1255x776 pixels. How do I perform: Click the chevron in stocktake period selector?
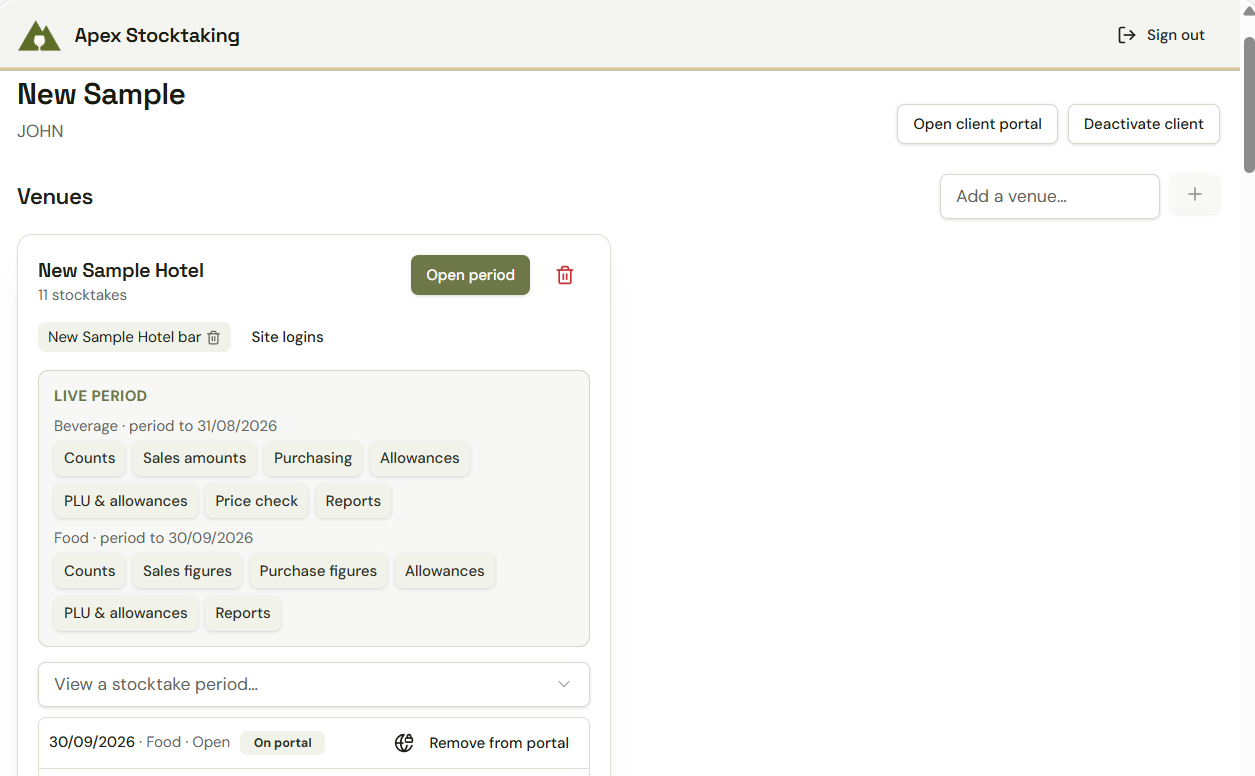[564, 684]
